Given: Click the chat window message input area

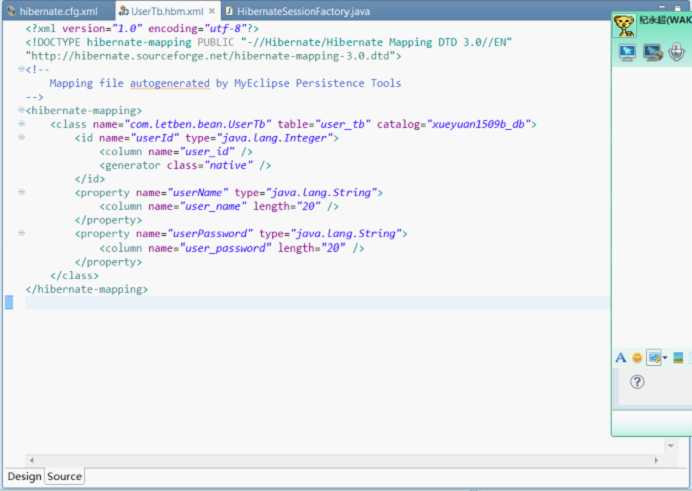Looking at the screenshot, I should 655,387.
